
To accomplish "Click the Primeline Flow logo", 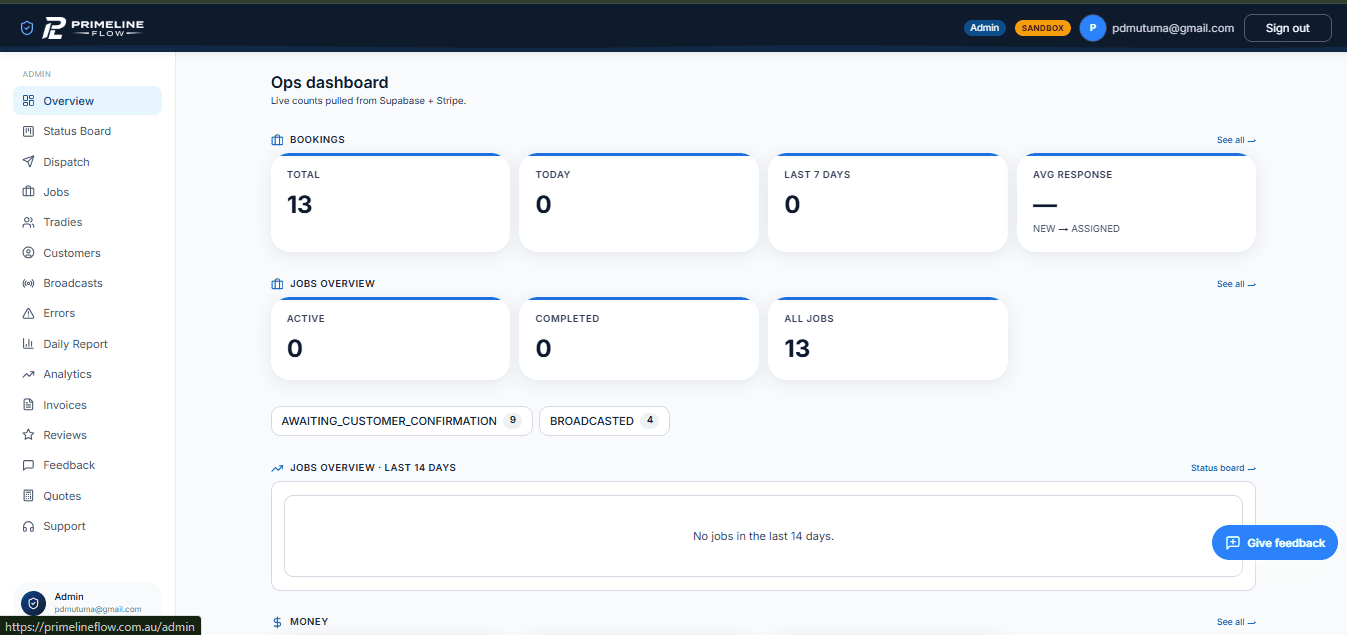I will (93, 28).
